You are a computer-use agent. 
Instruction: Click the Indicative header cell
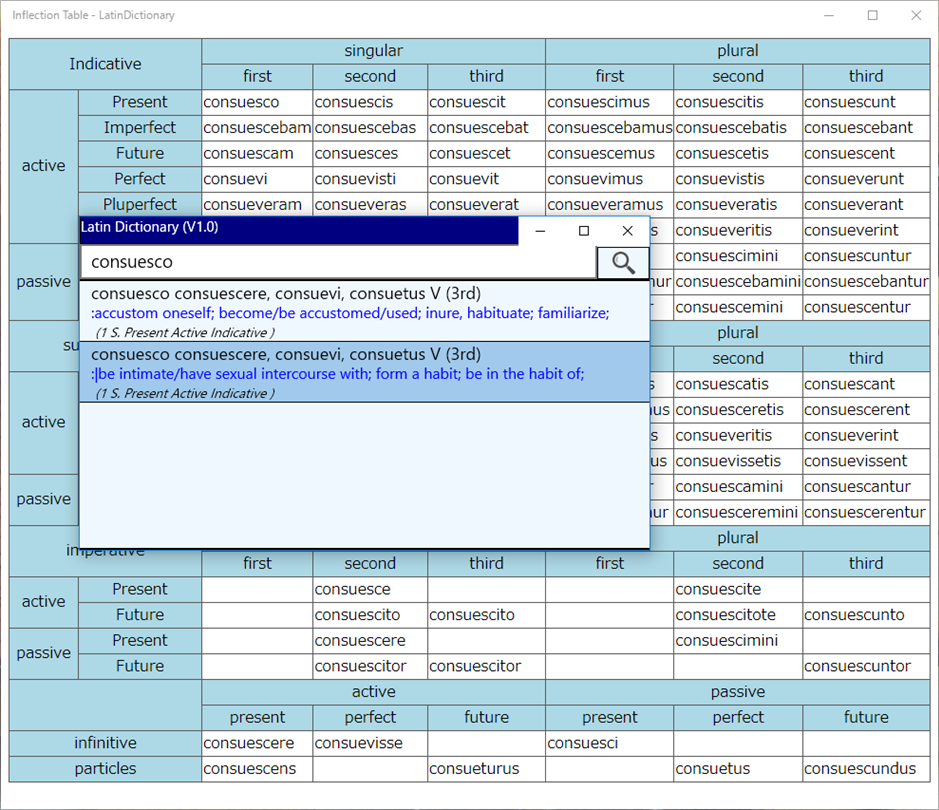pos(105,64)
